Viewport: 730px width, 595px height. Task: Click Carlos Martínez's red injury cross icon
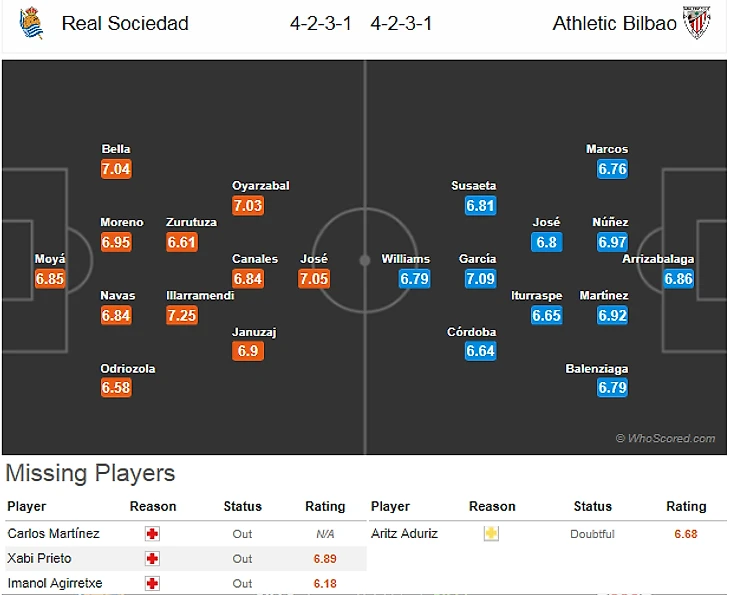point(152,534)
